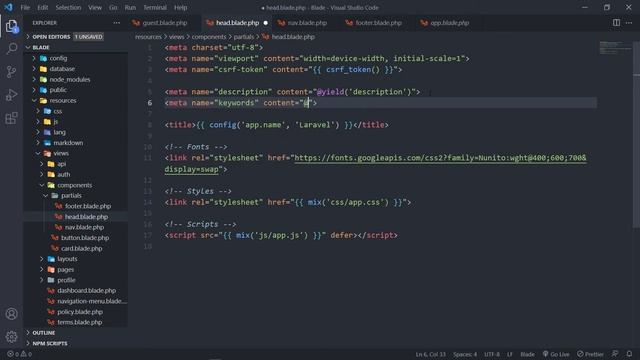Screen dimensions: 640x360
Task: Open the Go menu
Action: [x=113, y=7]
